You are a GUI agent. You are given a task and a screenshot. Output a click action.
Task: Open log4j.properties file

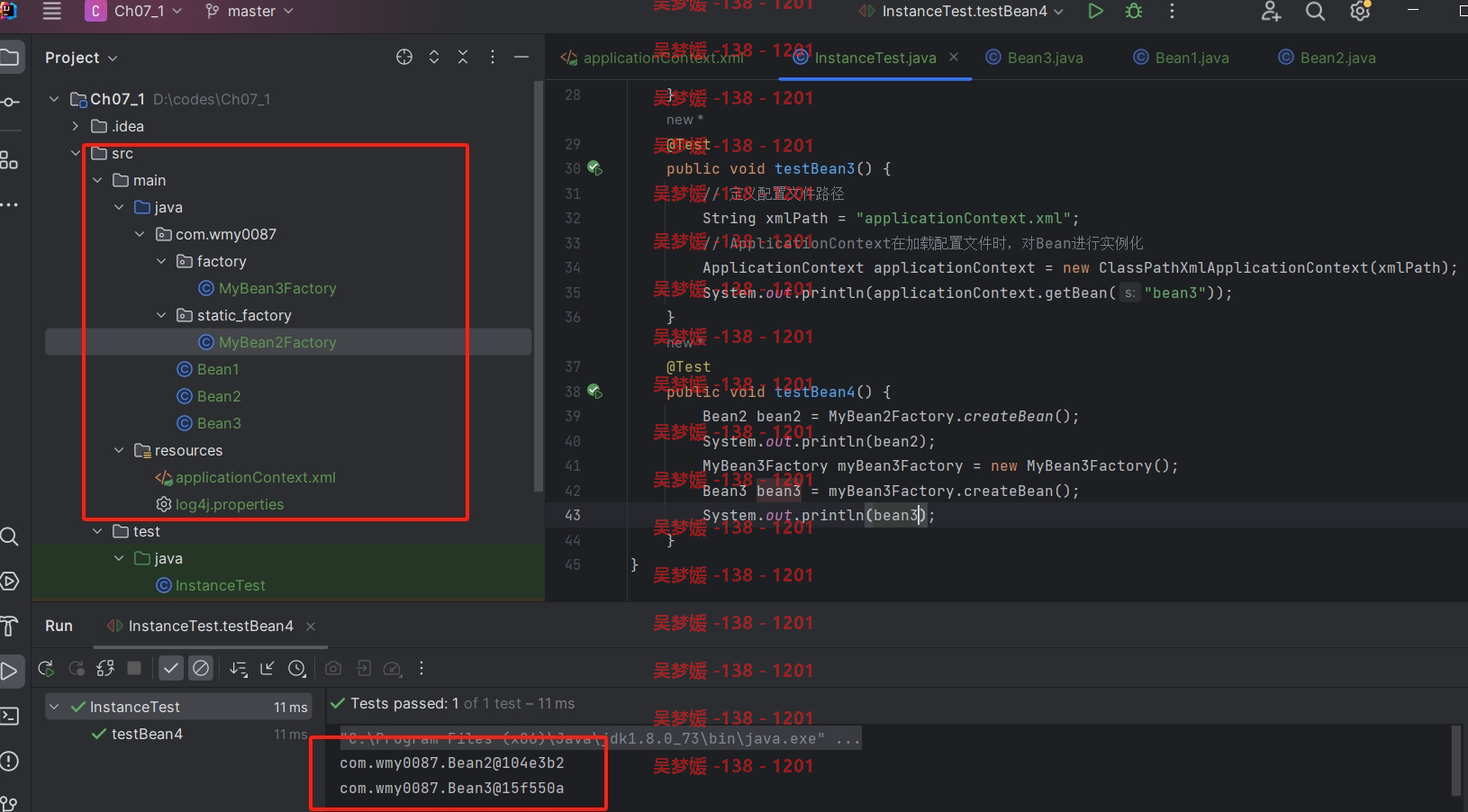[221, 504]
